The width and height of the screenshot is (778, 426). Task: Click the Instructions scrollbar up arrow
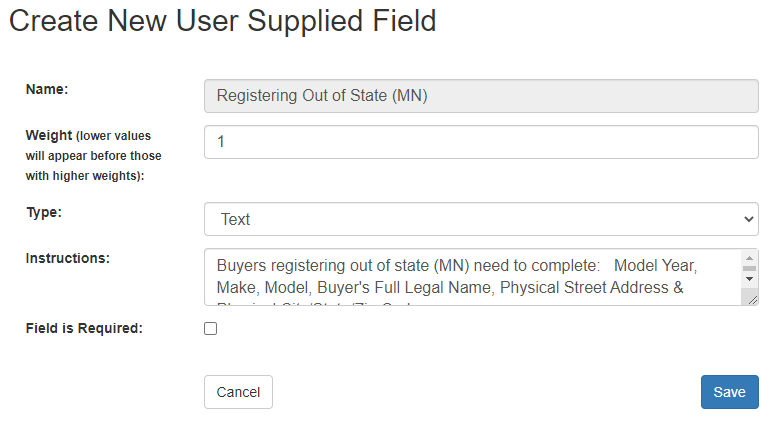(x=749, y=257)
